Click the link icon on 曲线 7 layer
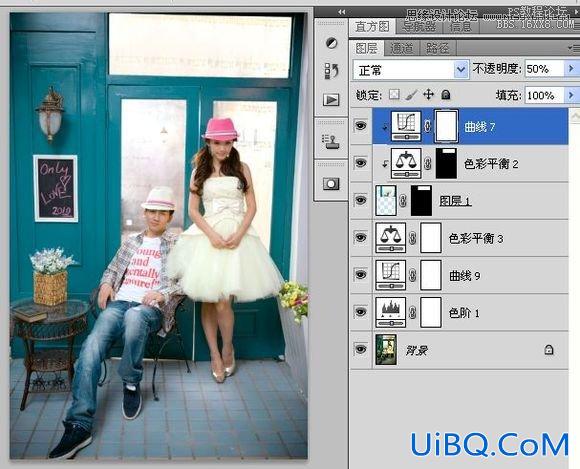The height and width of the screenshot is (469, 580). point(428,126)
